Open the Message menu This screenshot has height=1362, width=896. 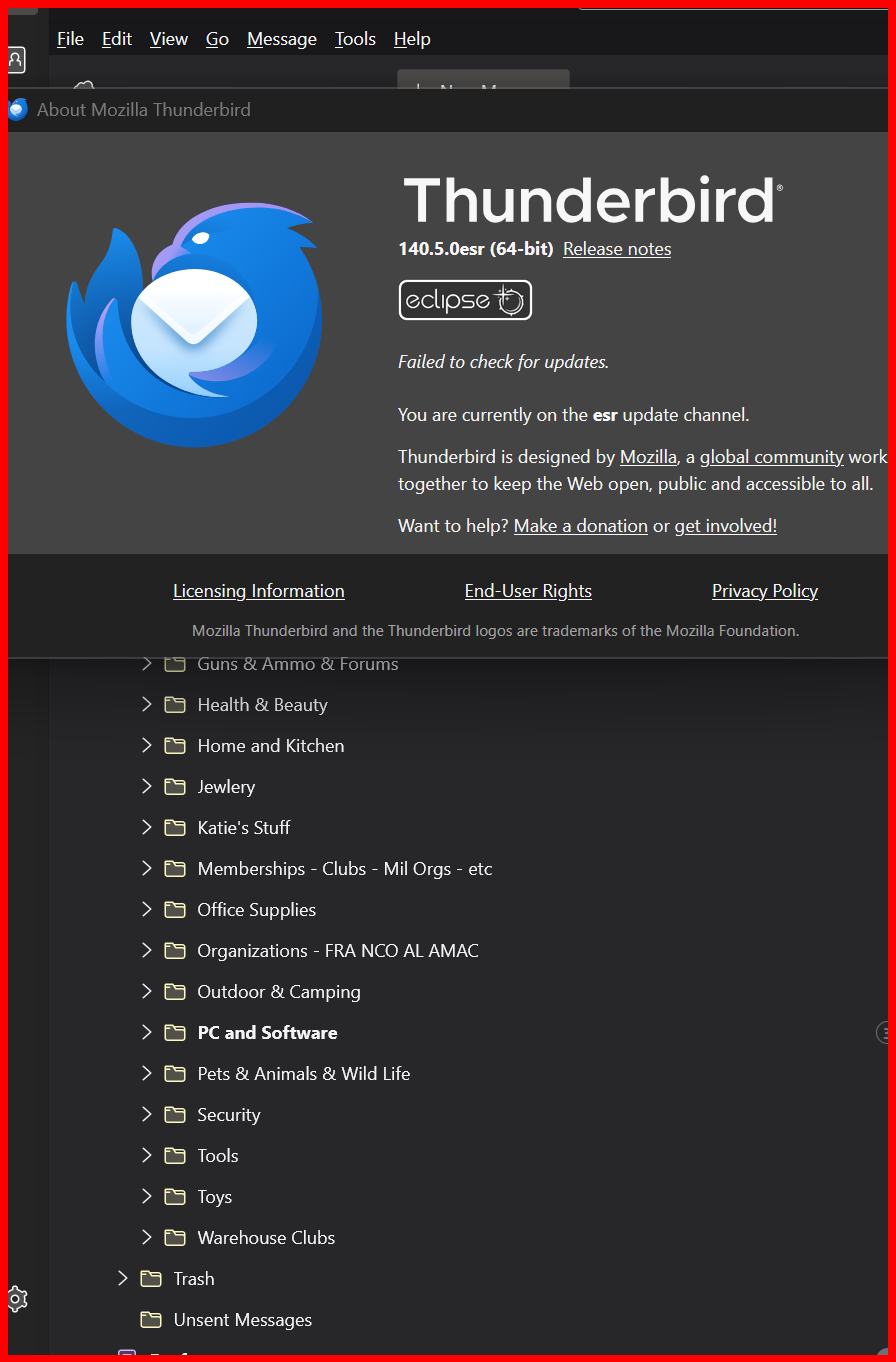[x=282, y=39]
